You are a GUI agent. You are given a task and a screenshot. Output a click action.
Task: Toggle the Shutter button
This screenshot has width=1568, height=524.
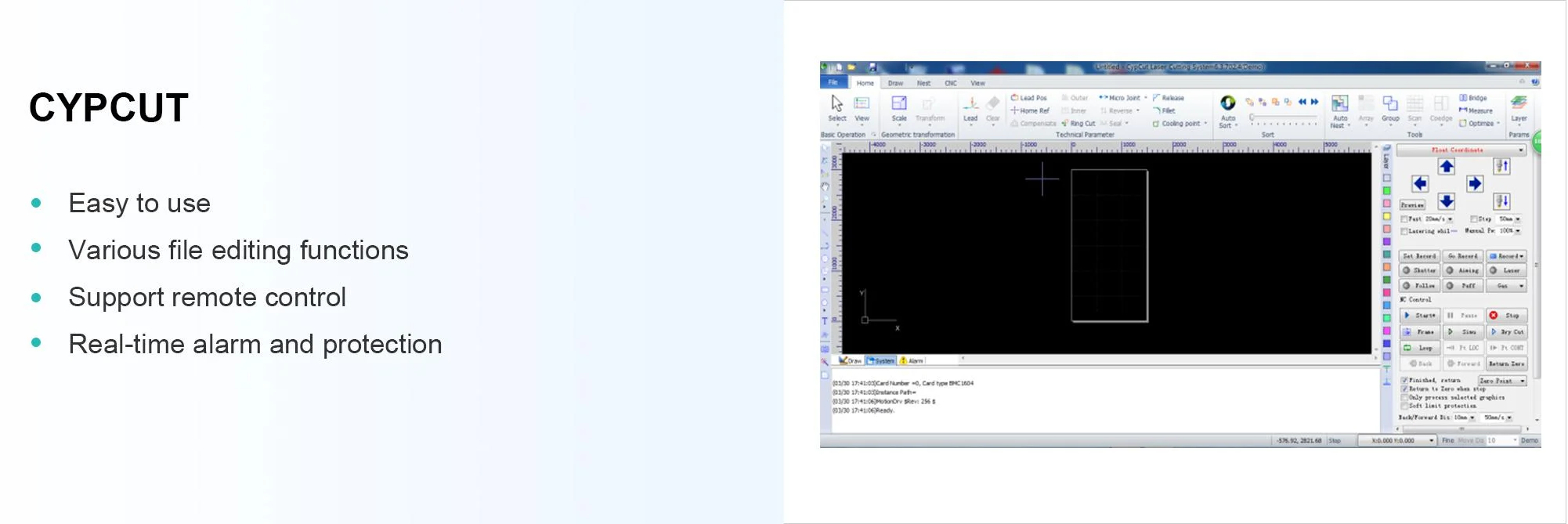point(1420,270)
